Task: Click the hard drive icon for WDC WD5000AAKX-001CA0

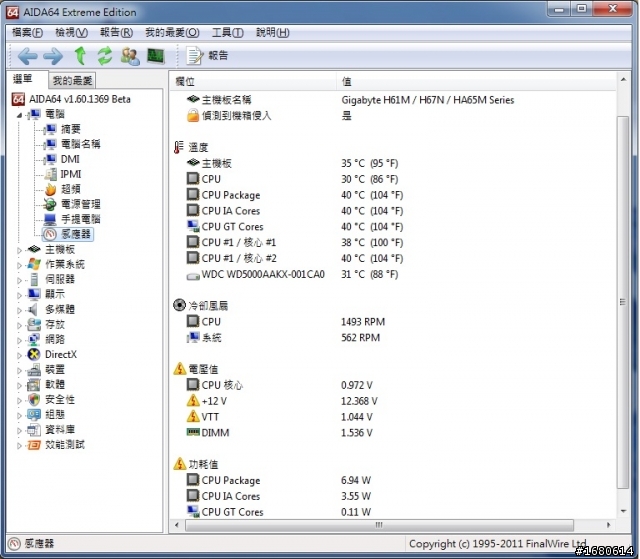Action: click(x=193, y=276)
